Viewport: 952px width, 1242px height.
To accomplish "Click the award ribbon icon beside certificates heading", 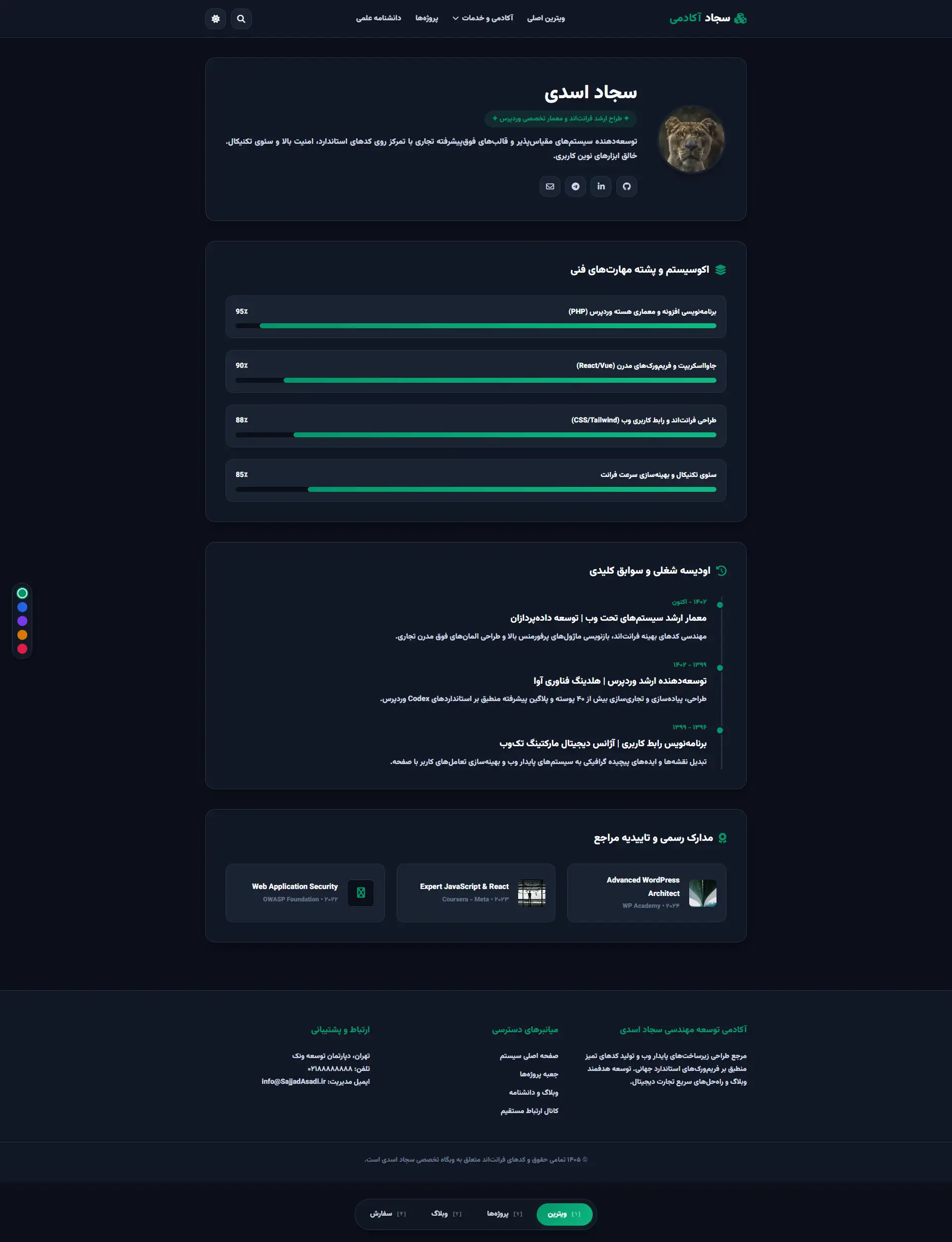I will pos(722,837).
